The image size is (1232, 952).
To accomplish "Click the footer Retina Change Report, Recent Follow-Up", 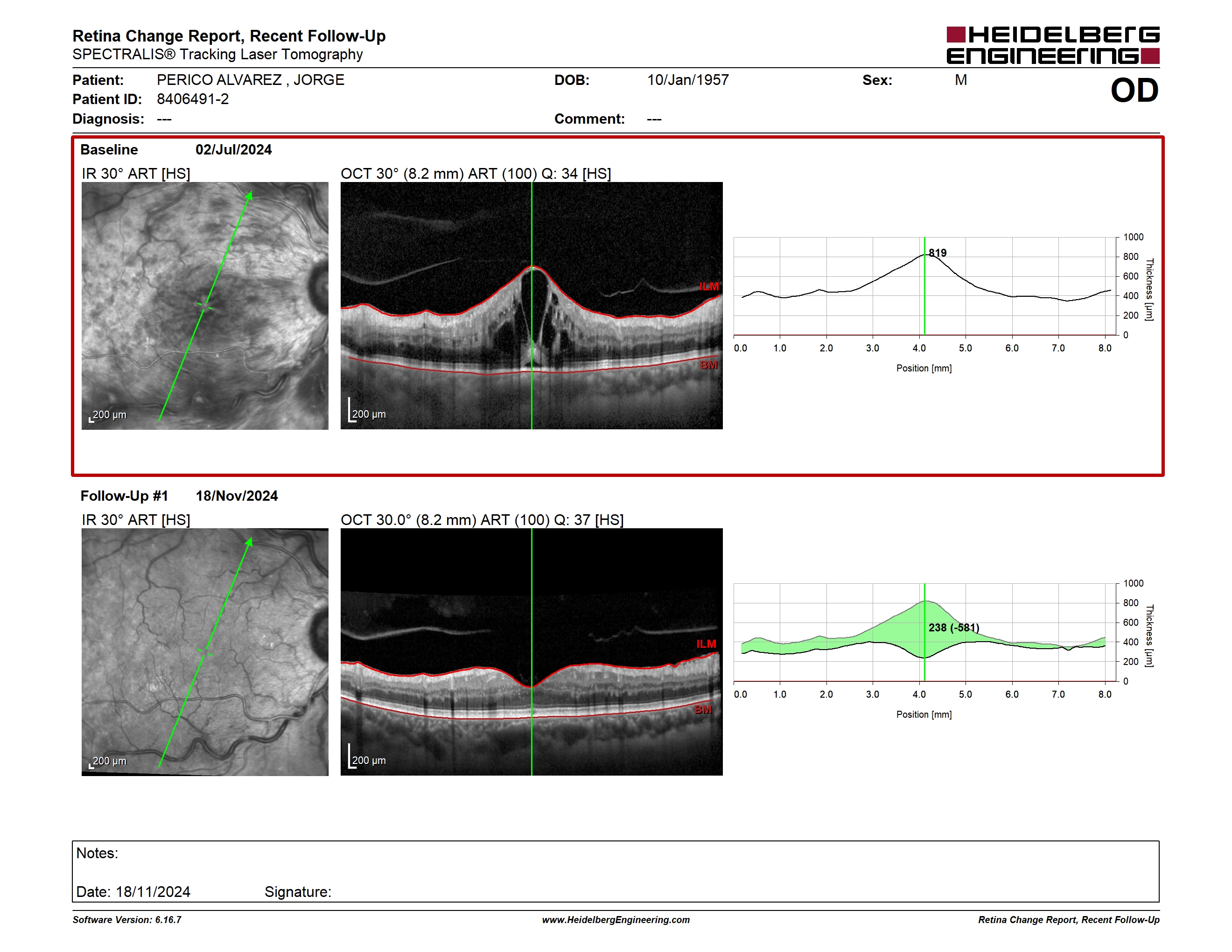I will 1068,920.
